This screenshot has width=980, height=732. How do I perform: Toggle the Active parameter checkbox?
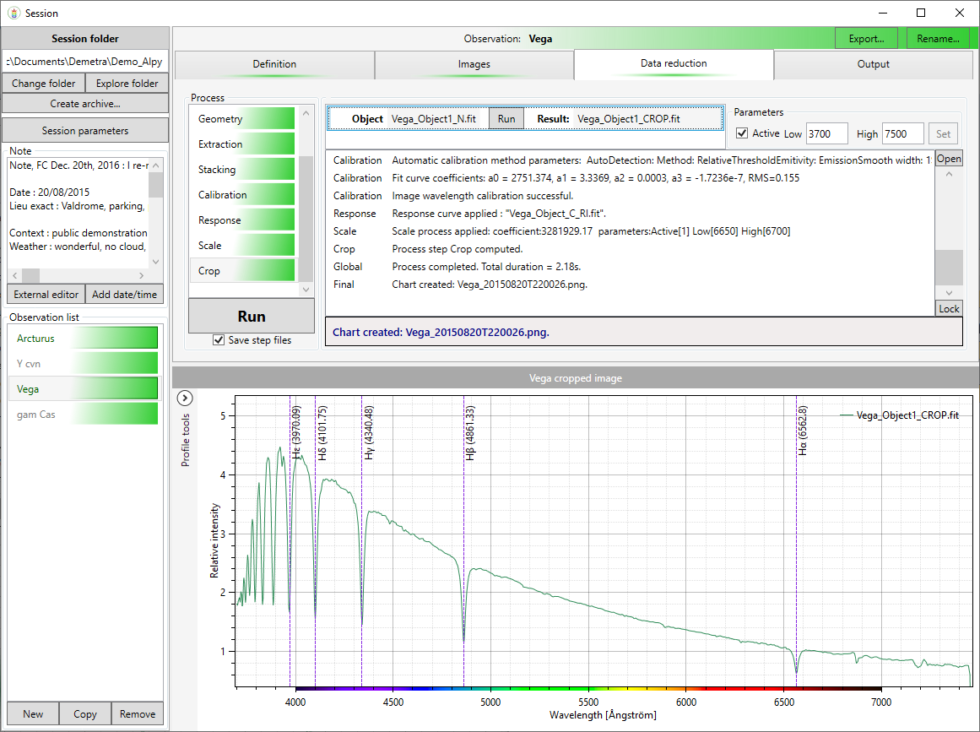click(741, 133)
